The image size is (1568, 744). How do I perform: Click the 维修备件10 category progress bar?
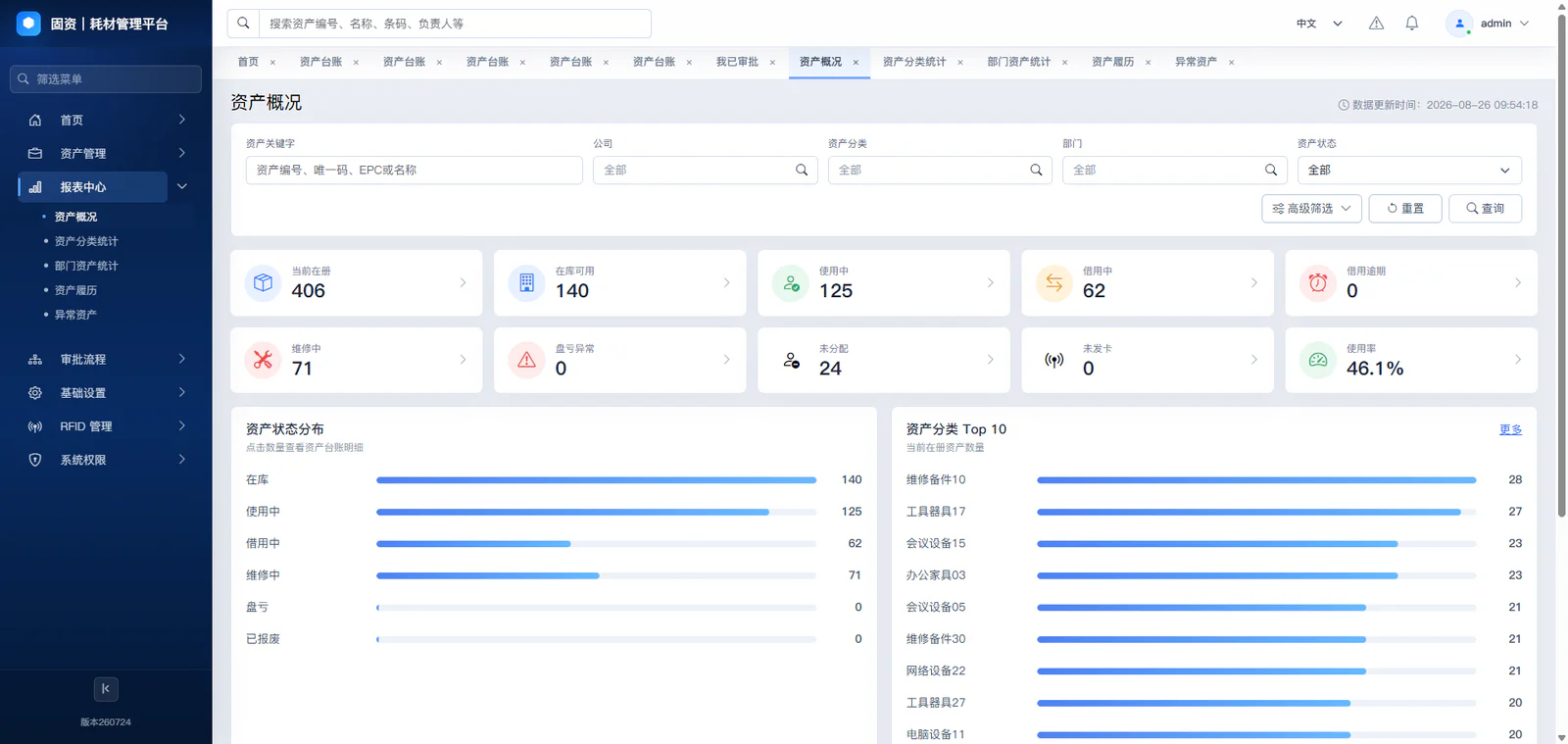pyautogui.click(x=1256, y=480)
